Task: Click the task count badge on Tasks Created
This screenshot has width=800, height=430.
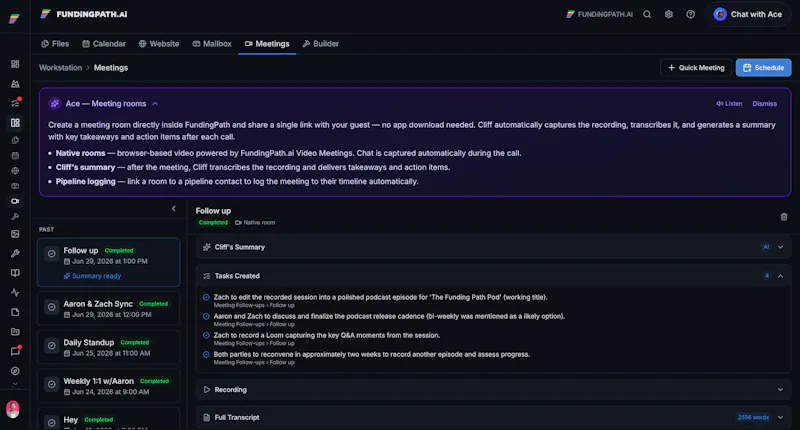Action: coord(766,276)
